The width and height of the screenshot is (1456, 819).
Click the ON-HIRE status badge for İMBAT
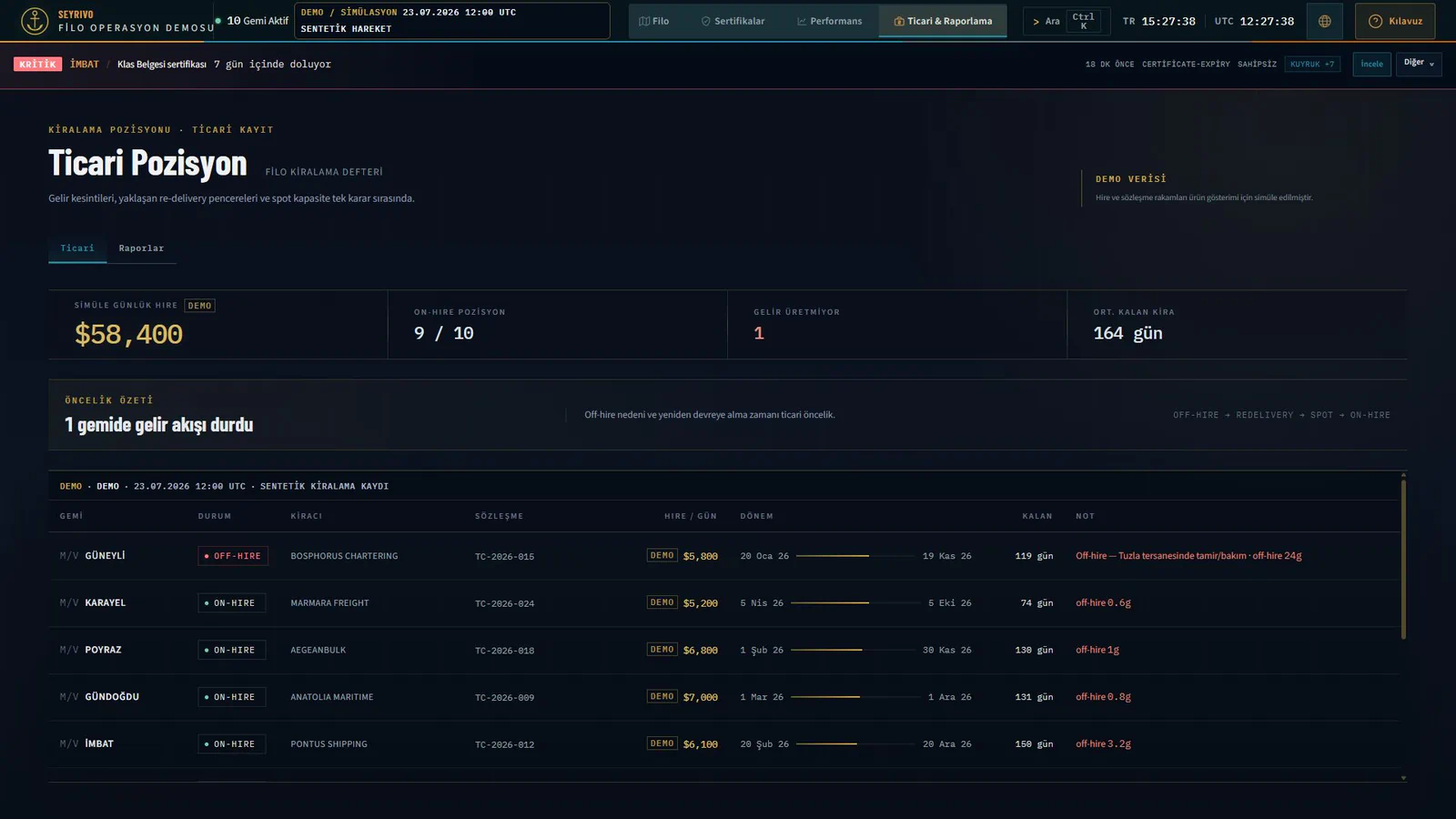point(232,744)
